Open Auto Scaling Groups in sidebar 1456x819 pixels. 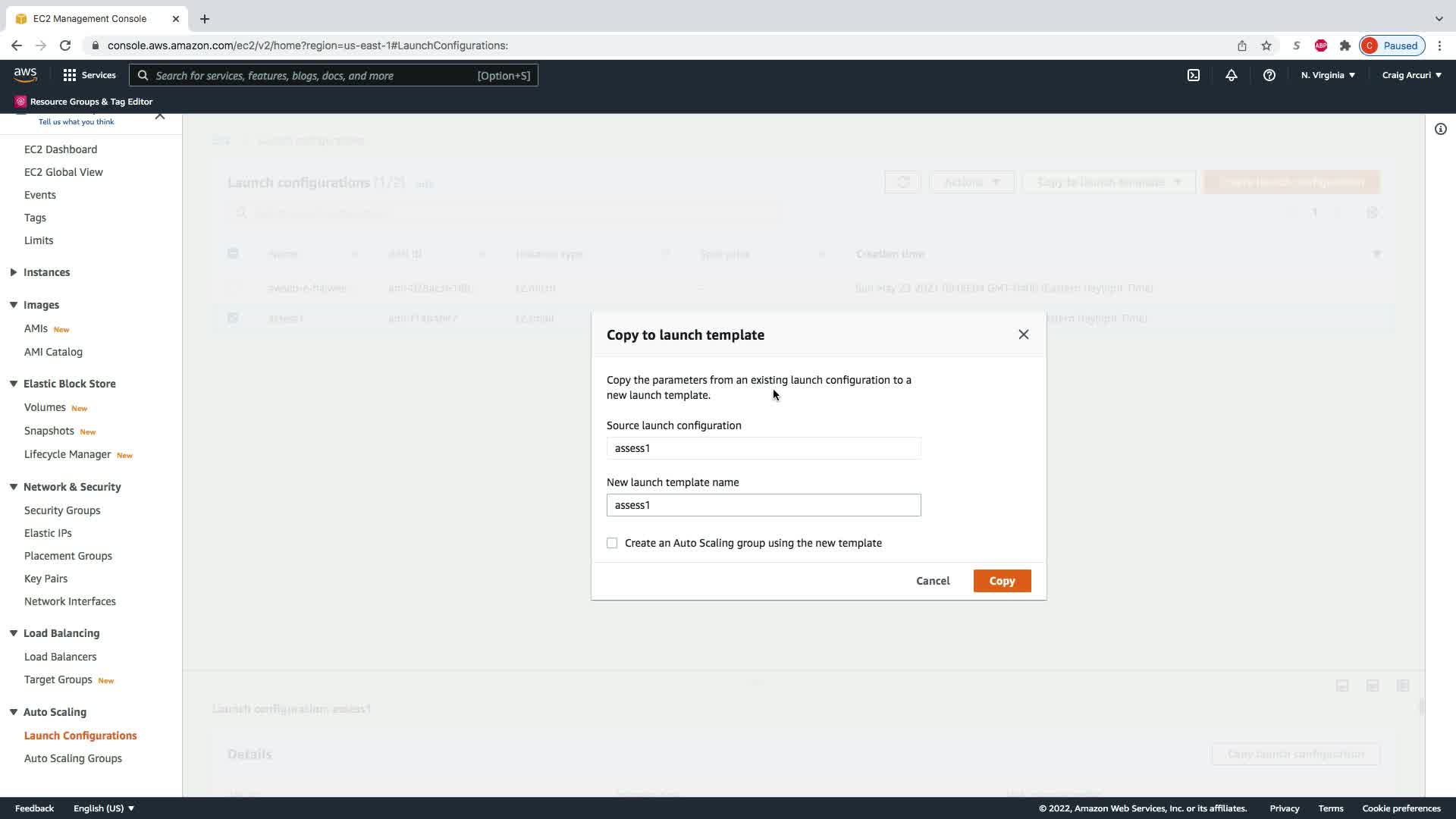73,758
